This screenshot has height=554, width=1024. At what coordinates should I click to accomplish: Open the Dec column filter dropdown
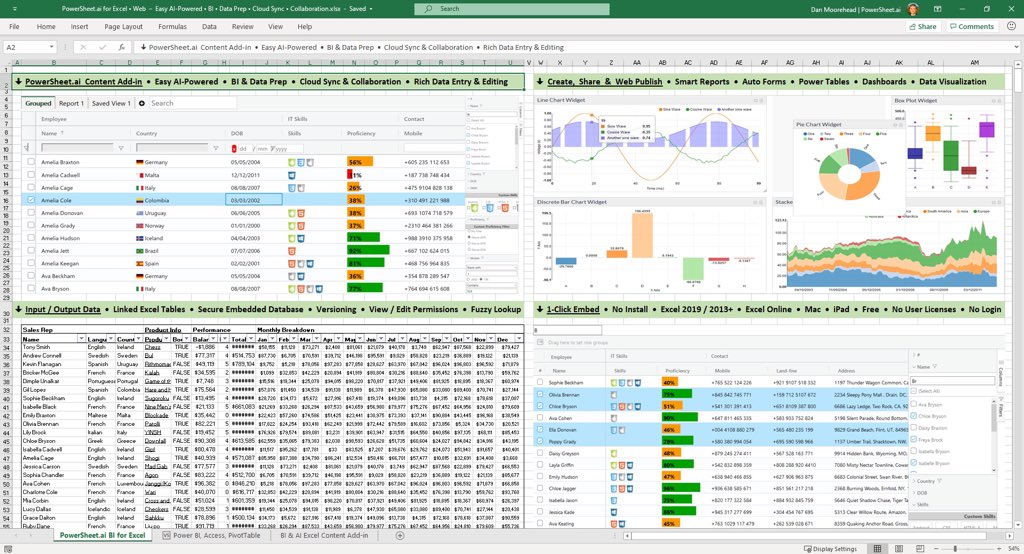pyautogui.click(x=519, y=339)
